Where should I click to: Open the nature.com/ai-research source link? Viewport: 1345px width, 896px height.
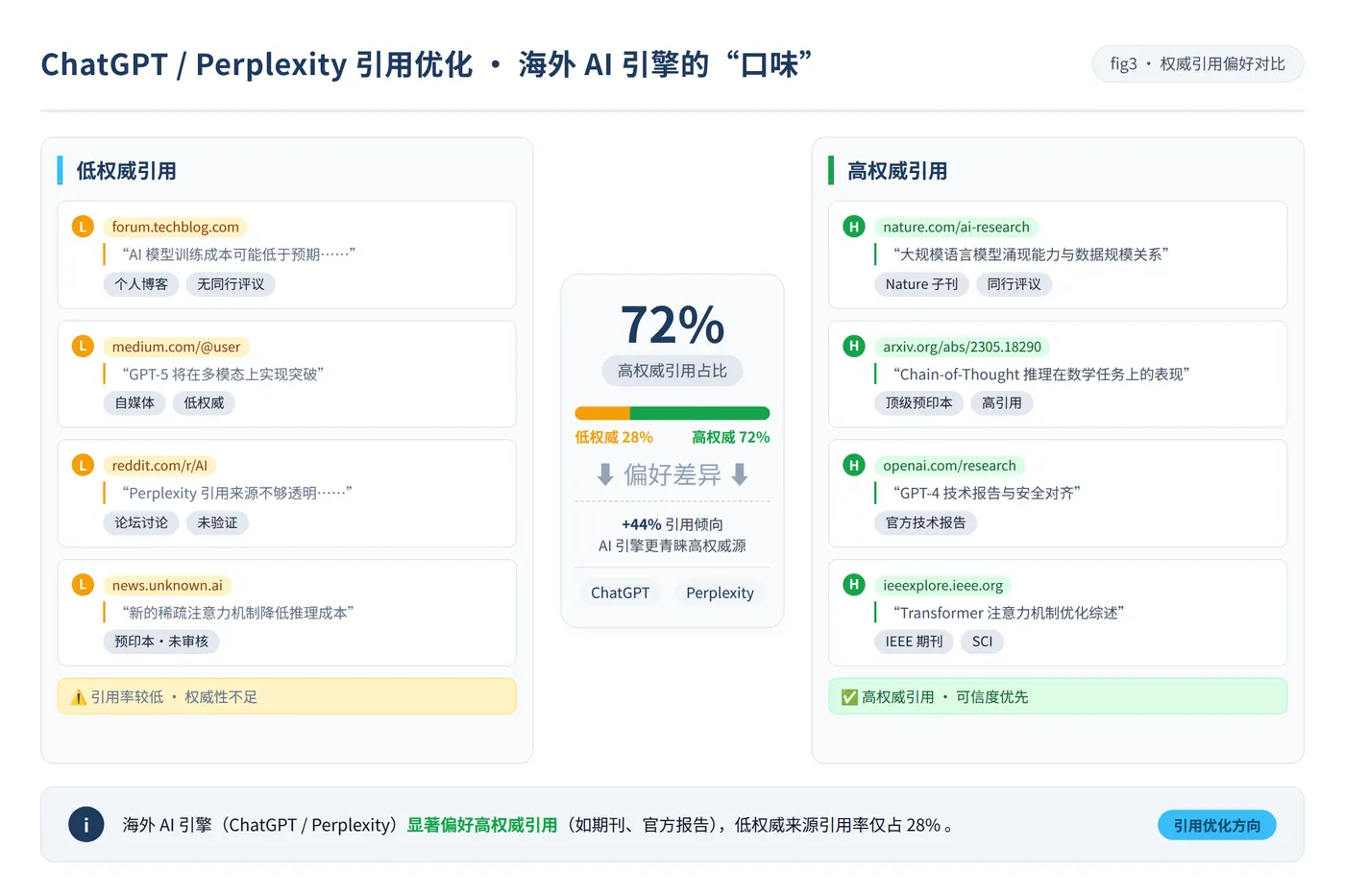click(x=956, y=227)
